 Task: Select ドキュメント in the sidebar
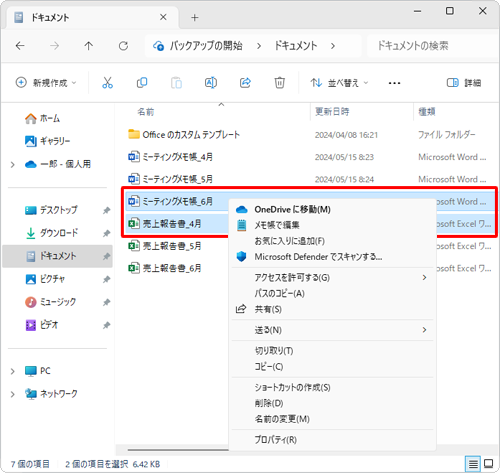click(x=57, y=256)
